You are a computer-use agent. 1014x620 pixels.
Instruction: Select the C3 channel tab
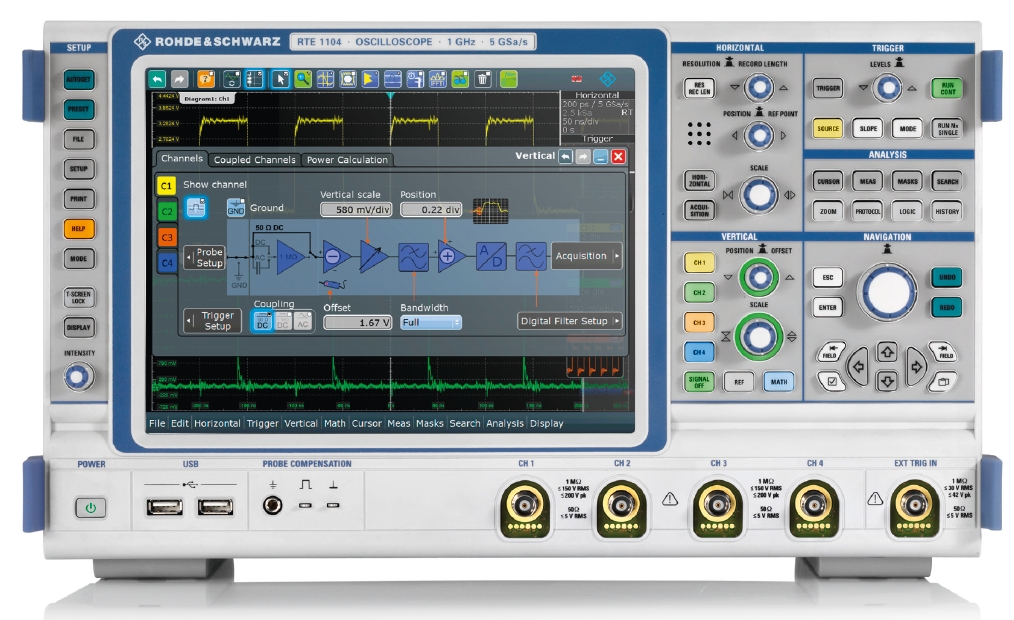[167, 237]
